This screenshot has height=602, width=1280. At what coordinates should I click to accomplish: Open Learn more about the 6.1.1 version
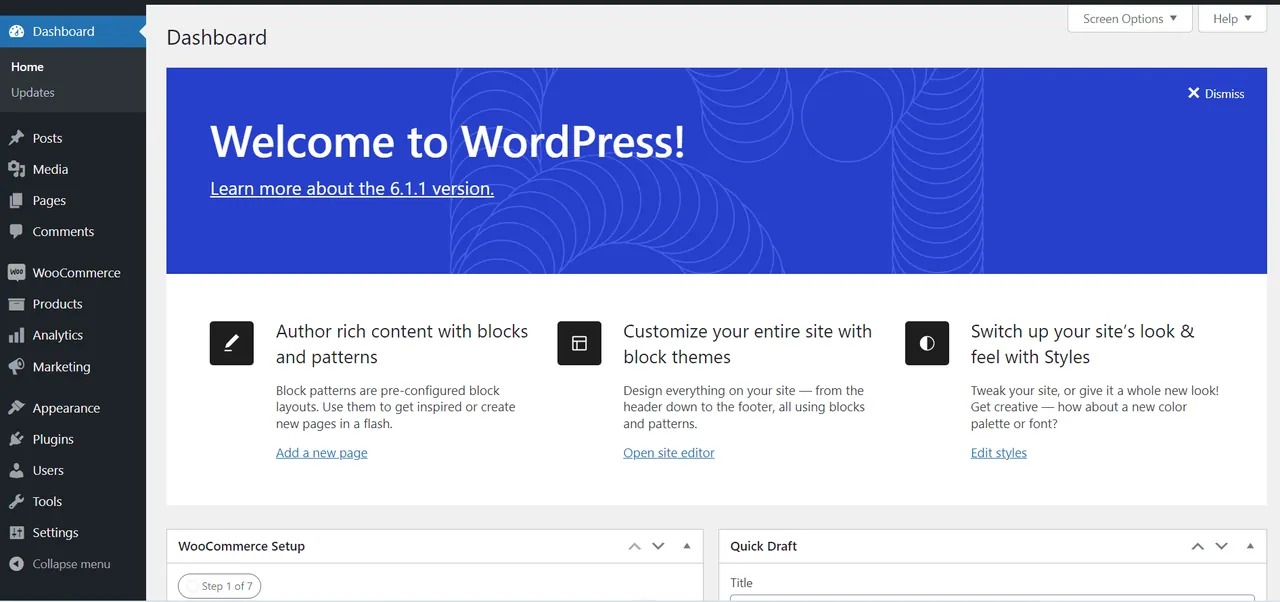coord(352,188)
